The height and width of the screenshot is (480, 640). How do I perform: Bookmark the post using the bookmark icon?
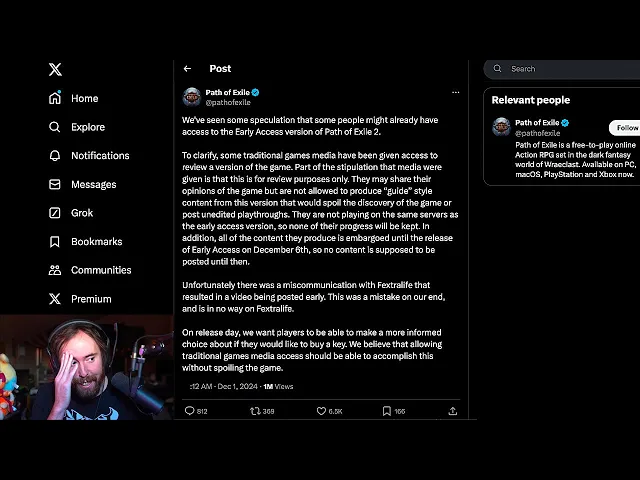[387, 411]
